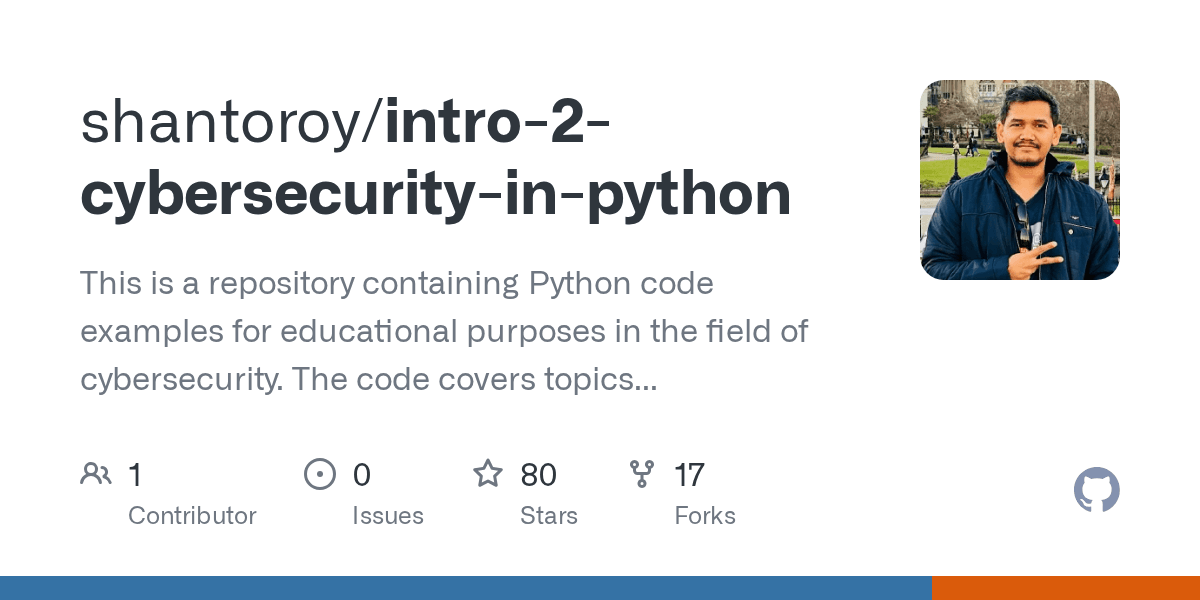Click the fork count 17

click(690, 474)
